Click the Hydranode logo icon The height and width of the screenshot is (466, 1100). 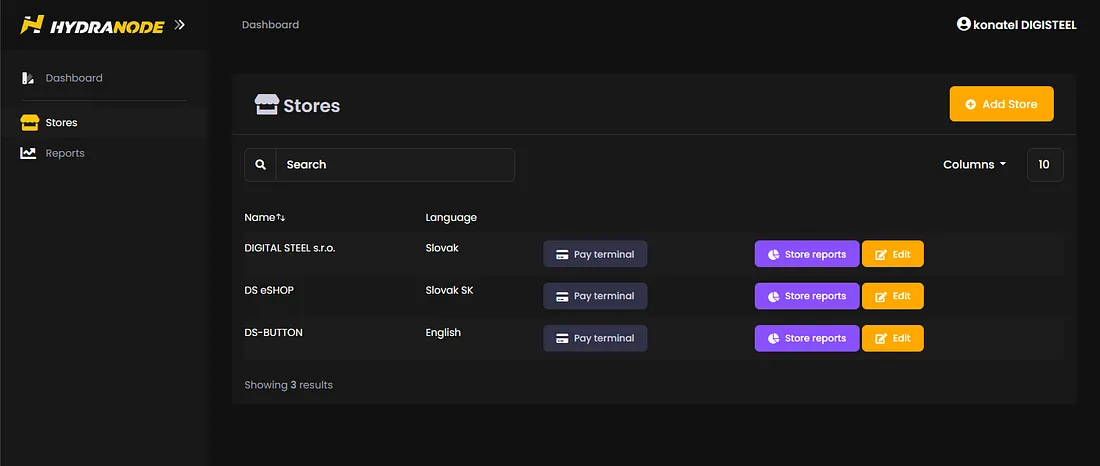click(32, 25)
